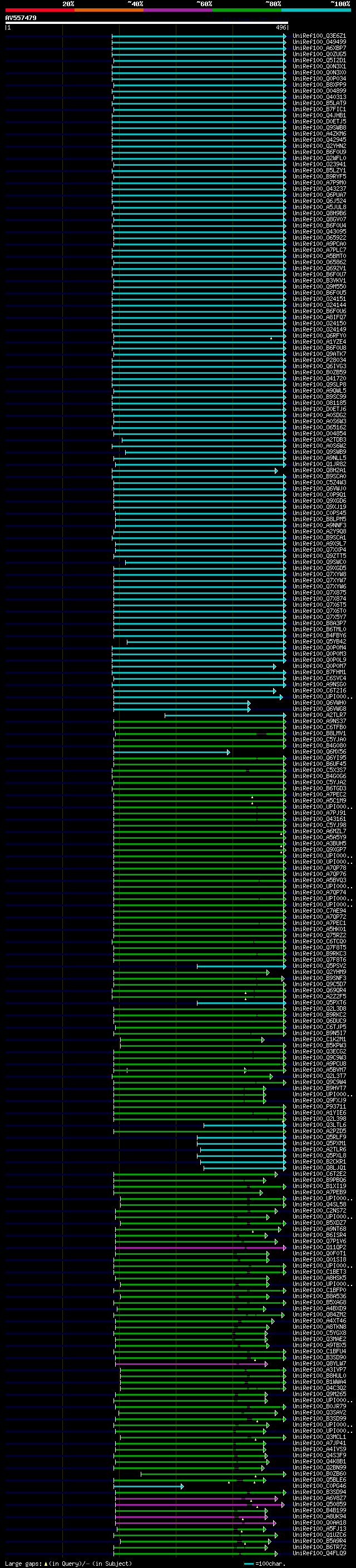Click the red ~20% identity legend bar
Image resolution: width=356 pixels, height=1568 pixels.
[x=39, y=10]
